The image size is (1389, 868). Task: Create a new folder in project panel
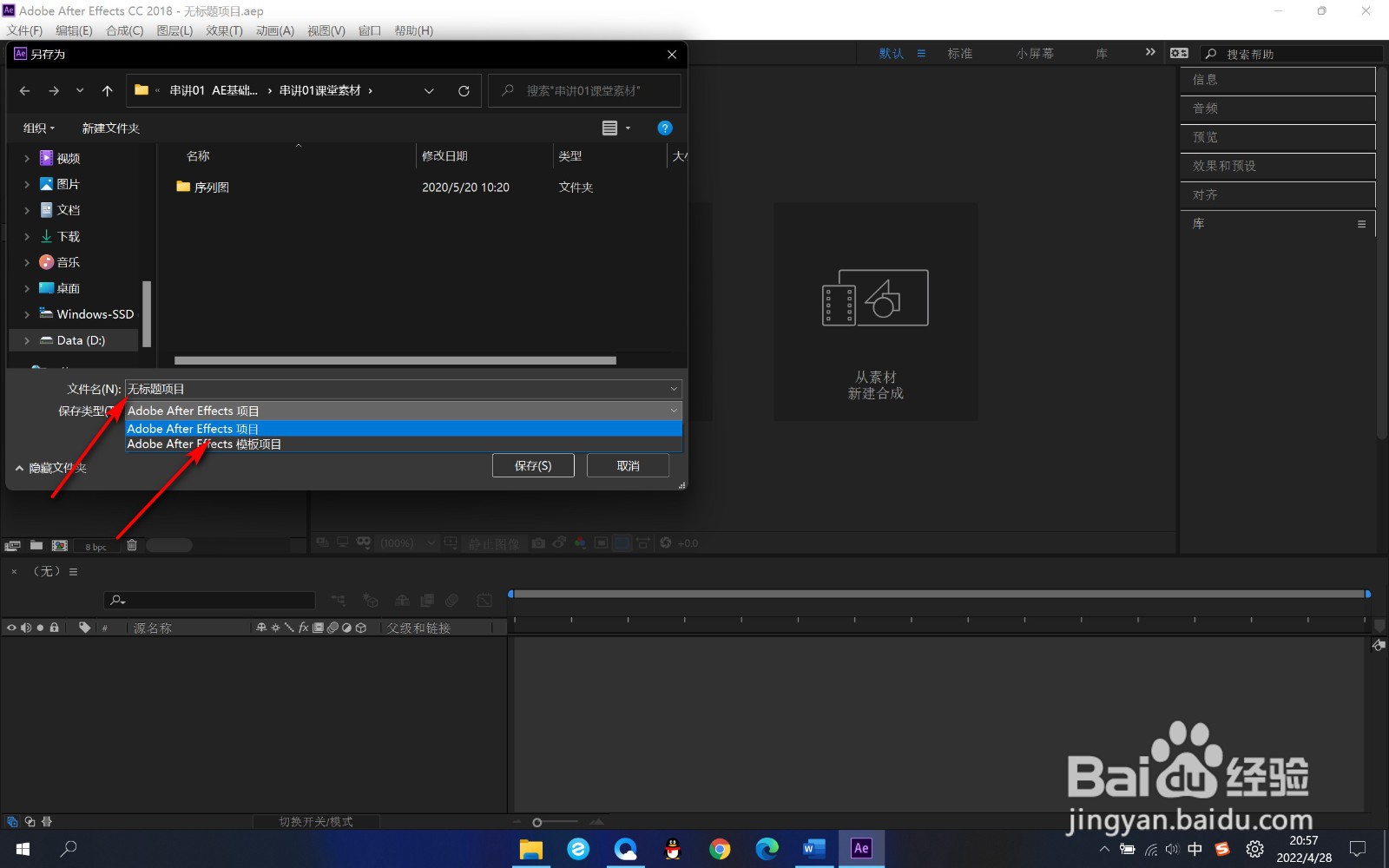pyautogui.click(x=36, y=545)
